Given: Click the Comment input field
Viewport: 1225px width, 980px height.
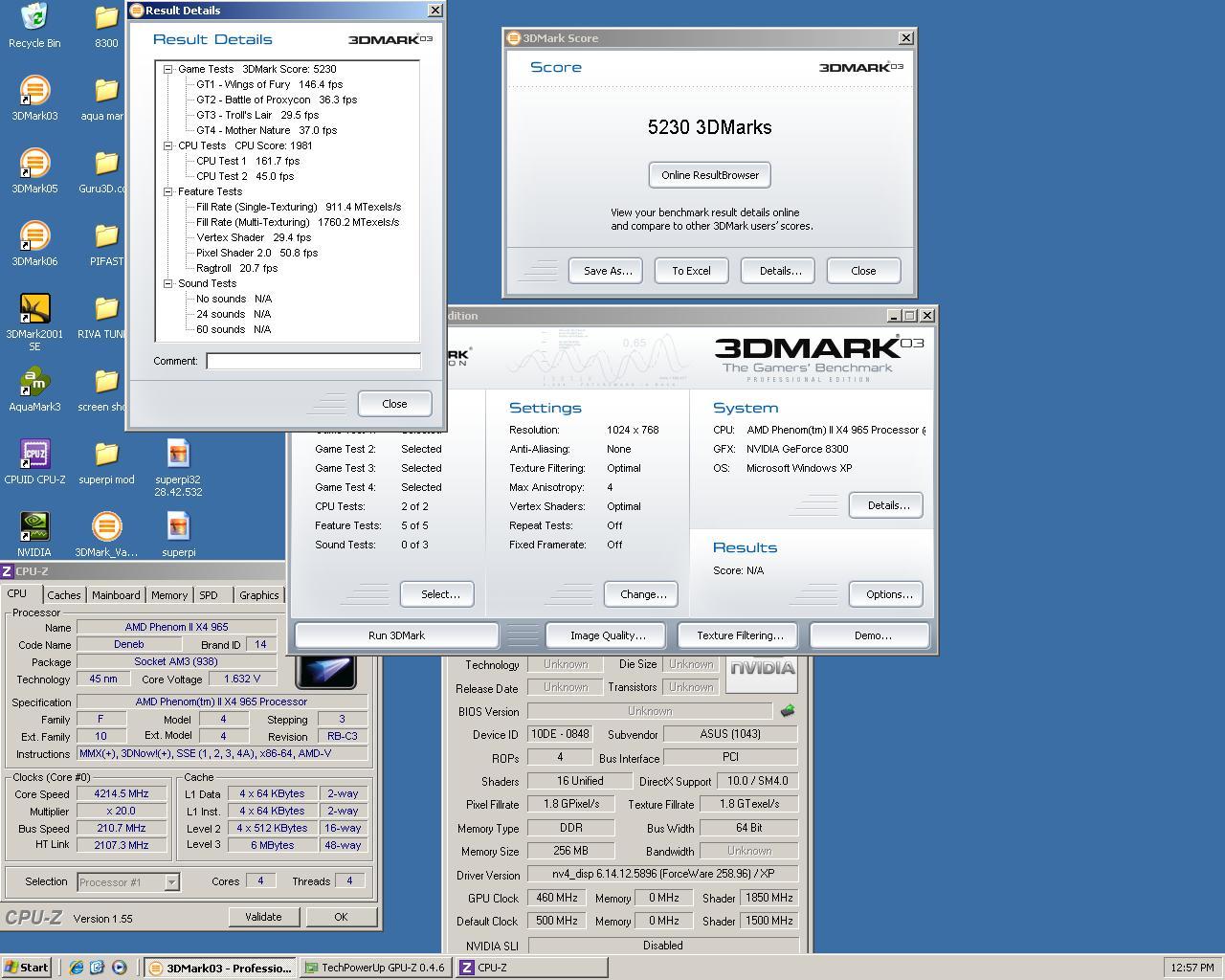Looking at the screenshot, I should click(313, 361).
